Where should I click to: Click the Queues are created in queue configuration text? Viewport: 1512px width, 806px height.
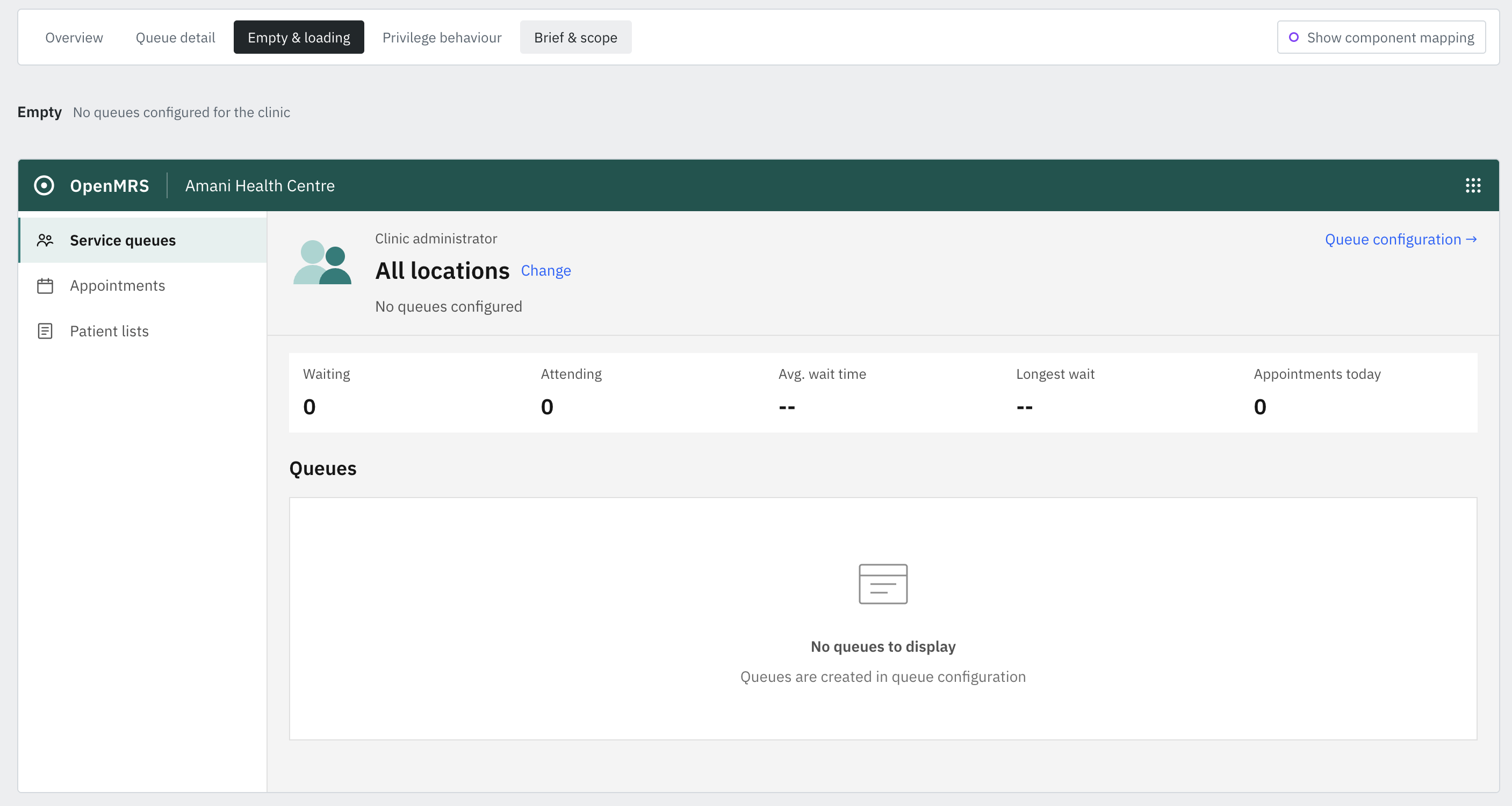[883, 677]
